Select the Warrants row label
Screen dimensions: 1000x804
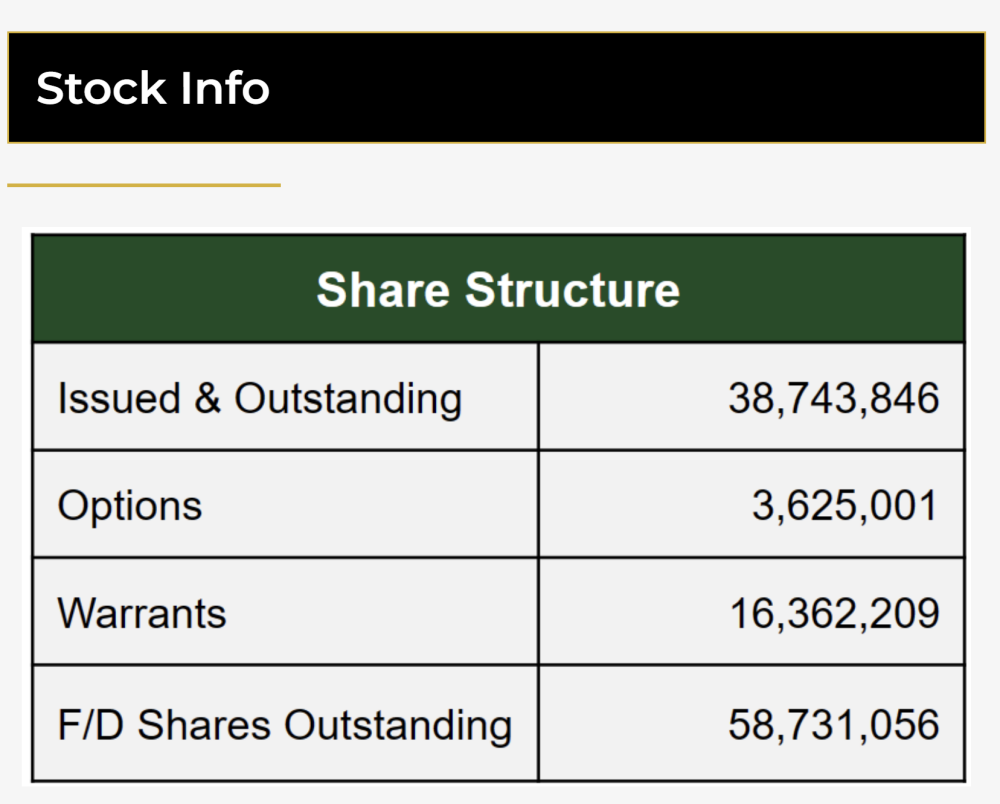click(x=142, y=613)
